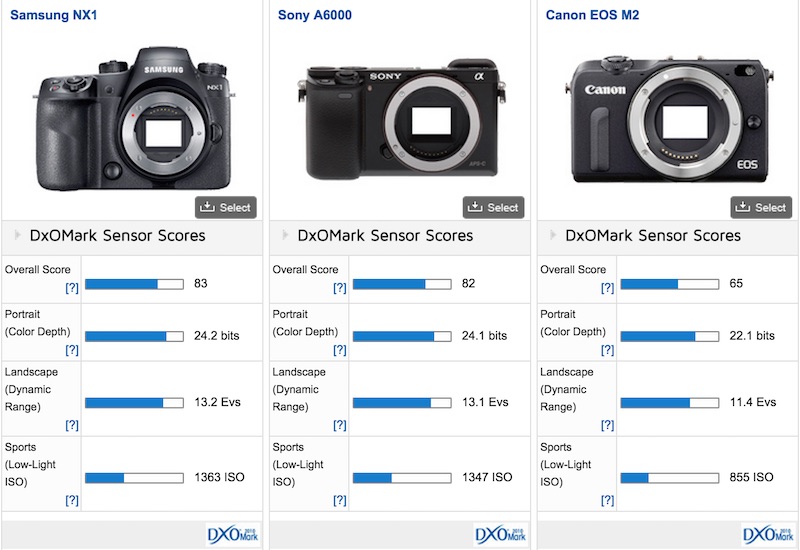This screenshot has width=800, height=550.
Task: Click the Samsung NX1 camera image
Action: pyautogui.click(x=135, y=119)
